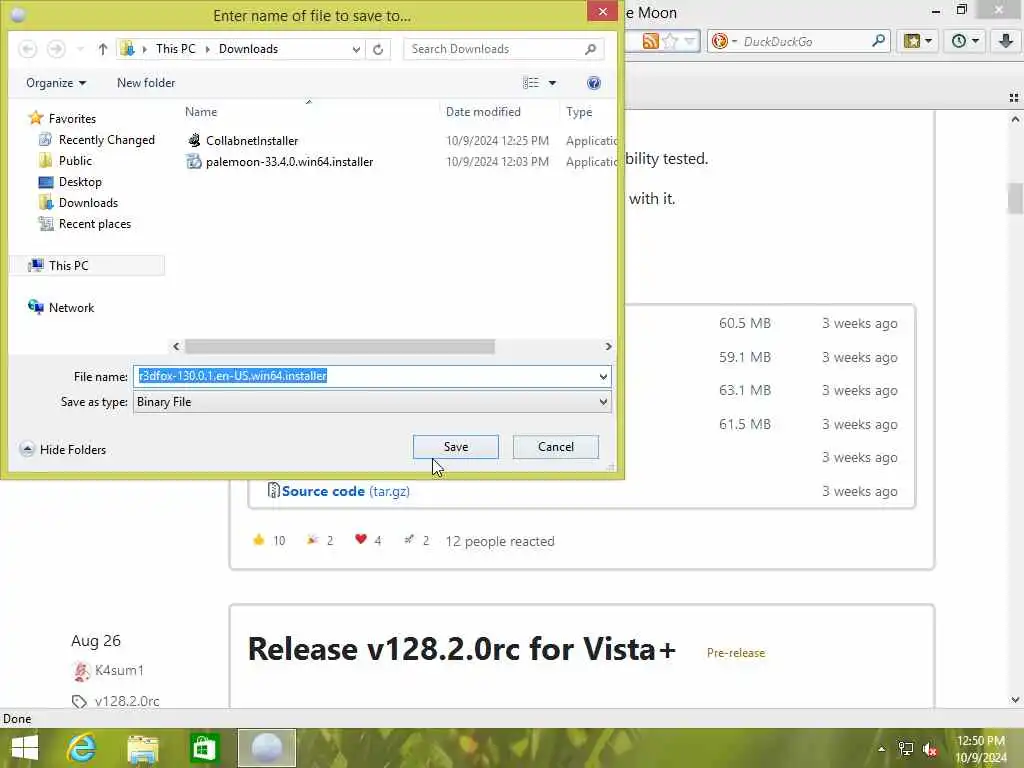The width and height of the screenshot is (1024, 768).
Task: Click the DuckDuckGo search field in Pale Moon
Action: point(805,42)
